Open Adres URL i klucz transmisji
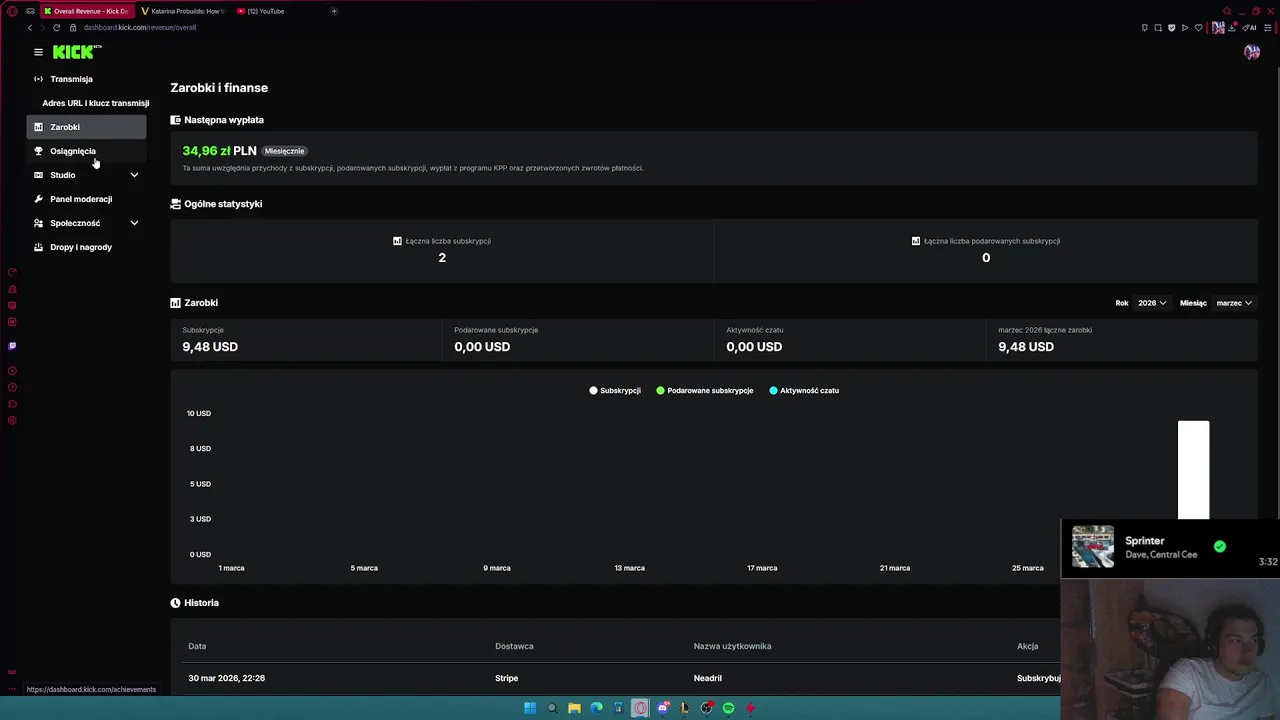Screen dimensions: 1280x720 click(x=95, y=103)
